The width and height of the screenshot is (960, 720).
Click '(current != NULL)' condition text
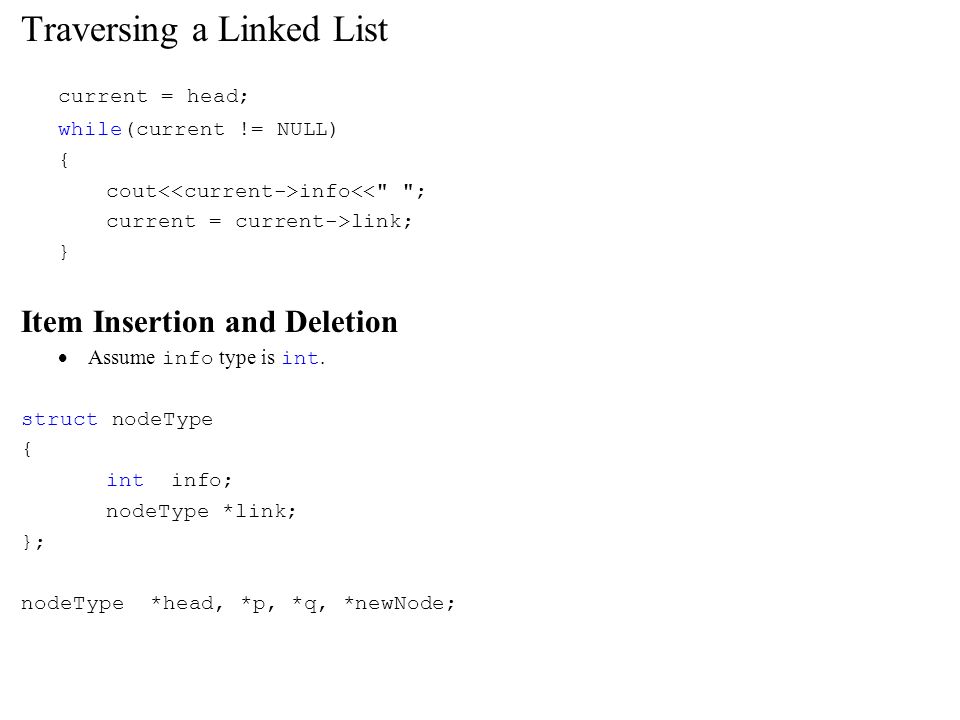tap(231, 129)
